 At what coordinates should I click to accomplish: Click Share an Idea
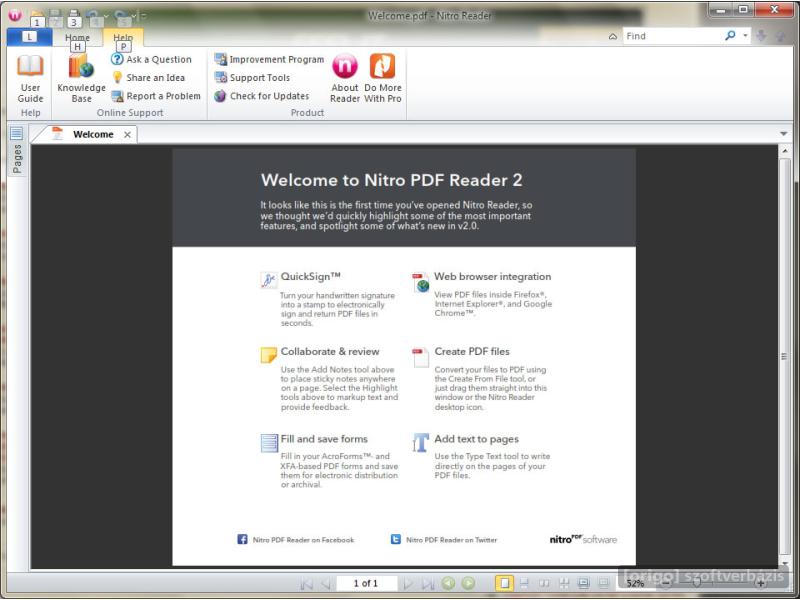pyautogui.click(x=148, y=78)
